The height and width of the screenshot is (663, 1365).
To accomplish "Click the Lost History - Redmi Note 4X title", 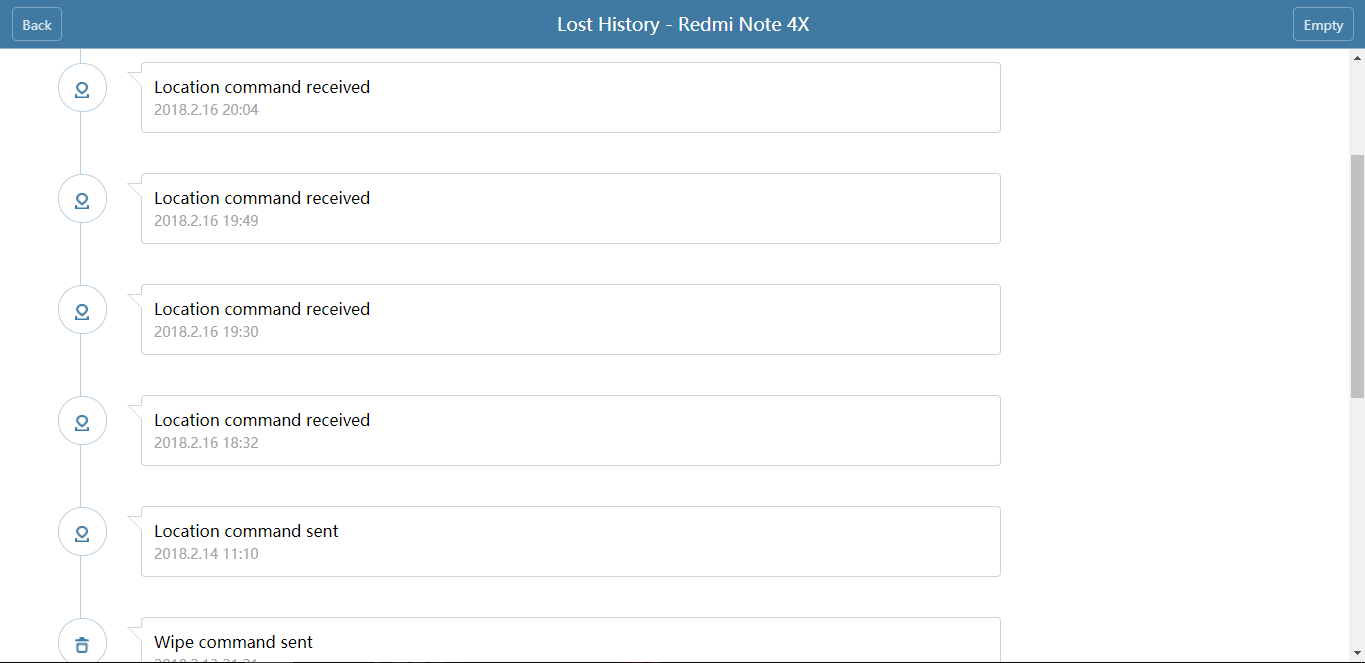I will pos(683,25).
